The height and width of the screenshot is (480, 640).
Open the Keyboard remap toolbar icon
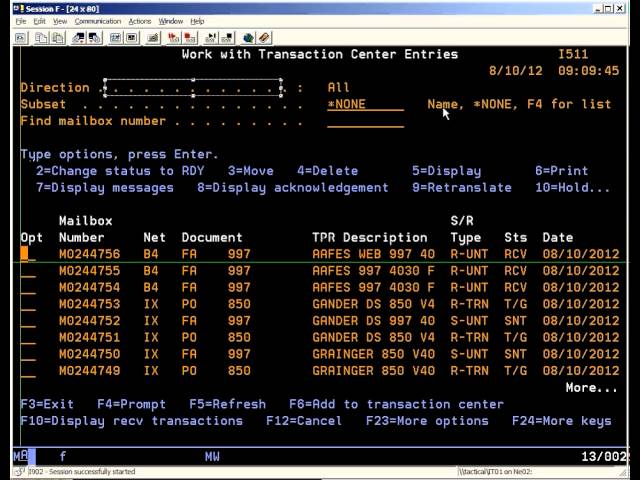(x=153, y=38)
